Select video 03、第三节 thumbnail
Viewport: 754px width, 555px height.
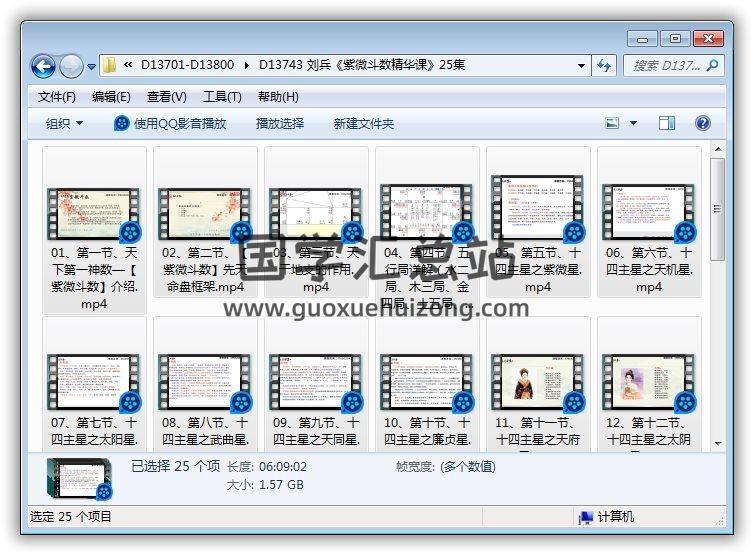point(316,214)
